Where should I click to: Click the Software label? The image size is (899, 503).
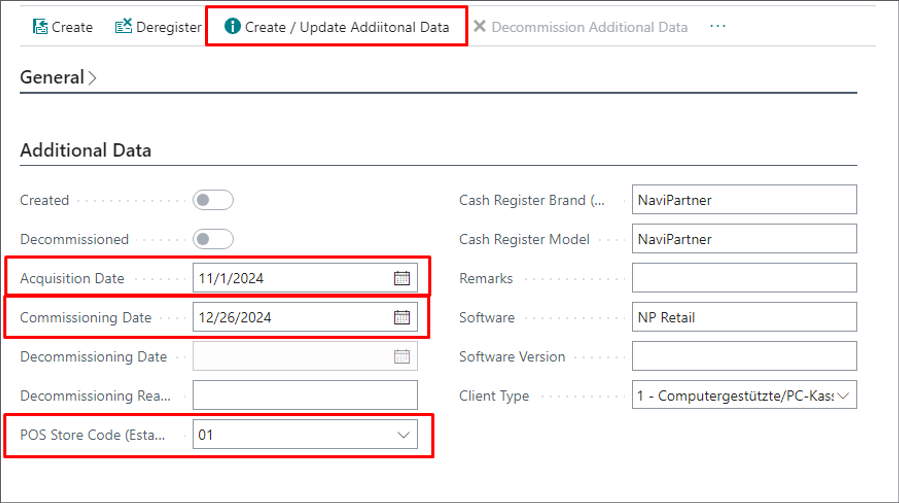coord(487,318)
